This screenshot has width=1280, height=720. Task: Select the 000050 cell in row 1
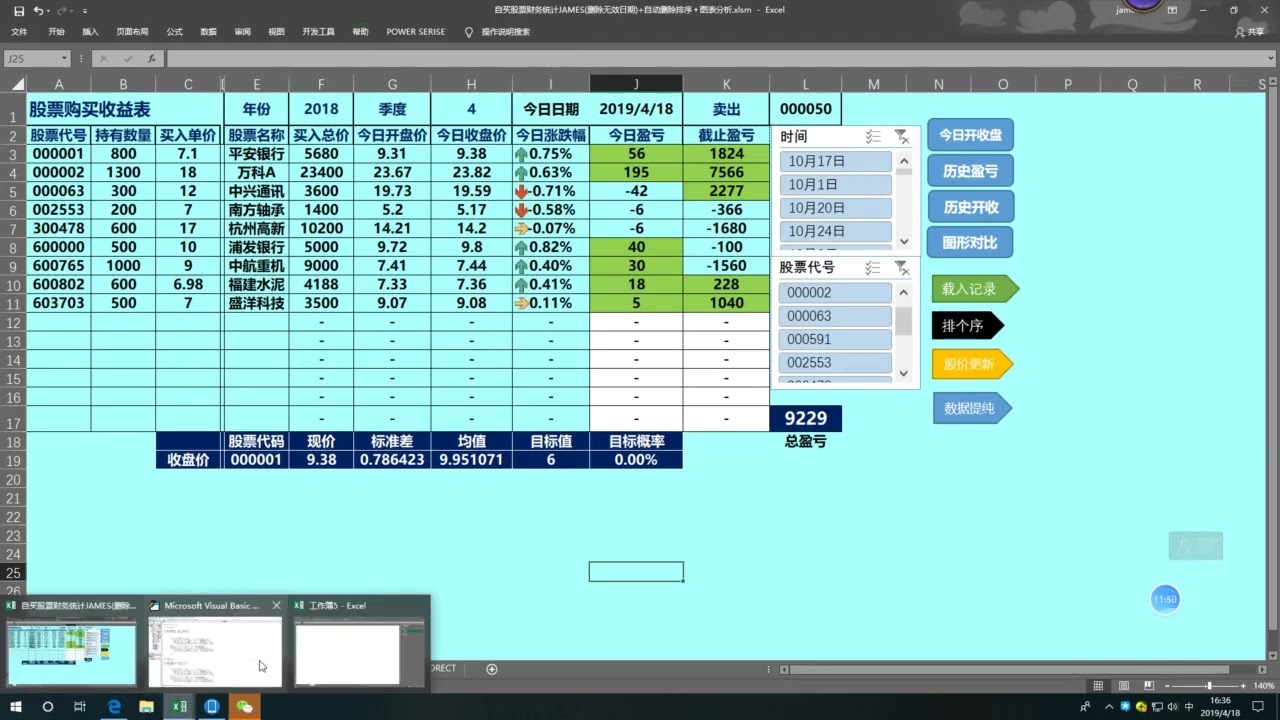click(806, 109)
